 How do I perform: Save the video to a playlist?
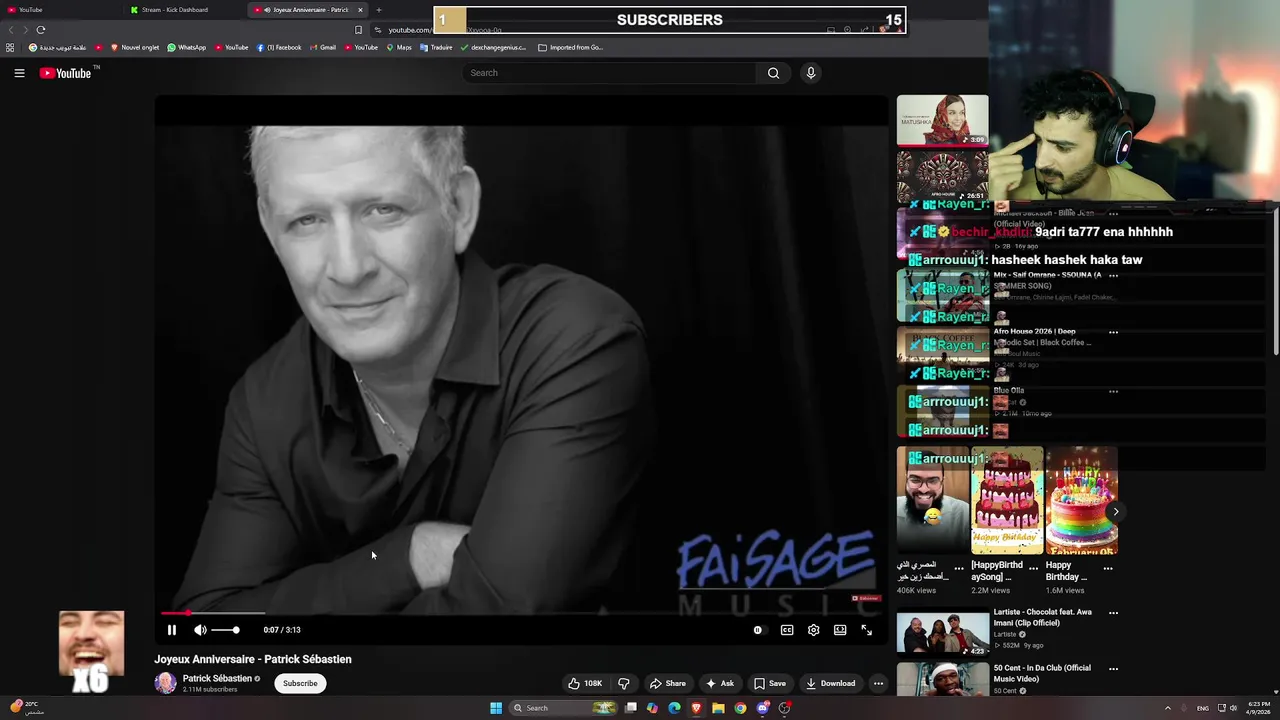770,683
